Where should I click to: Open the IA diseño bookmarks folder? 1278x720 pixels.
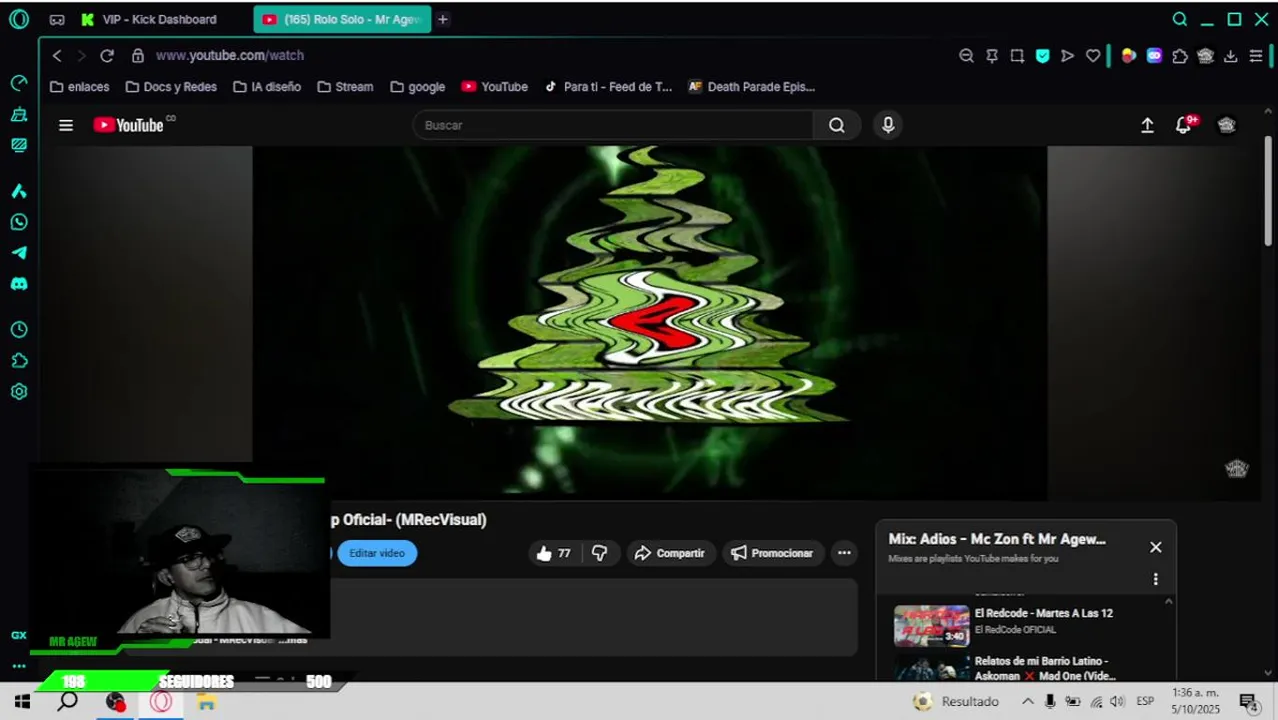click(267, 87)
